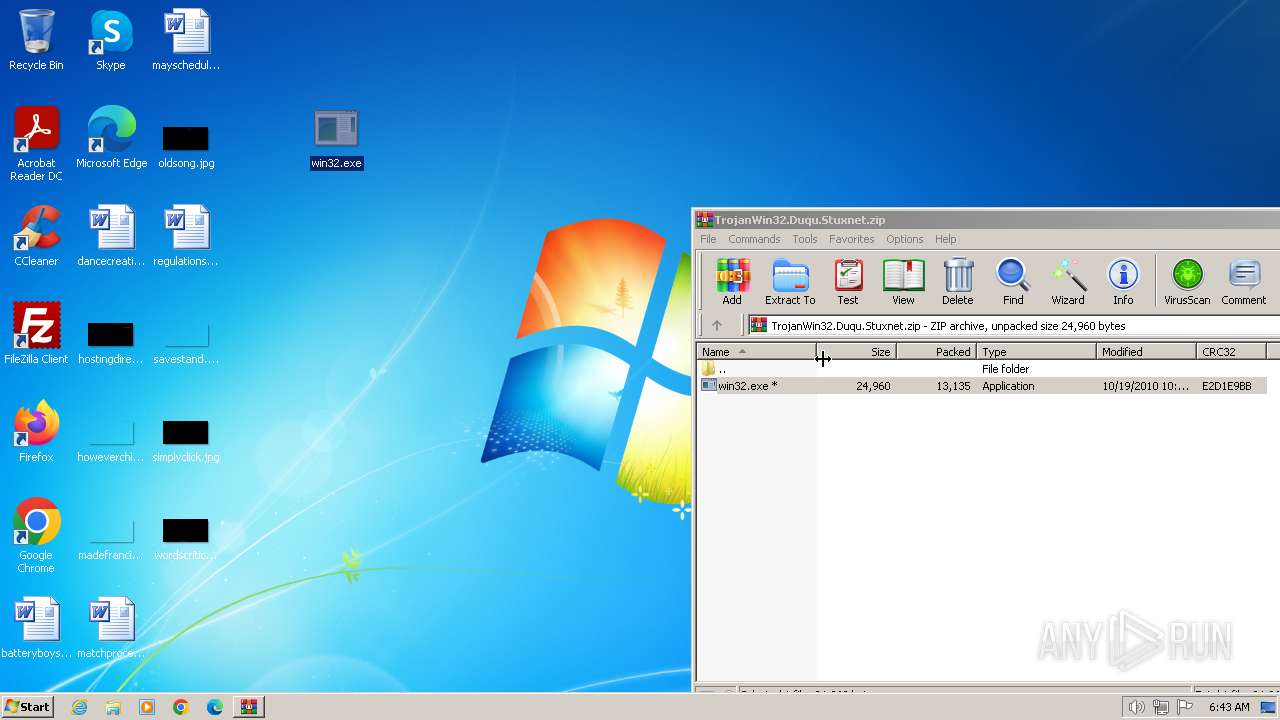Image resolution: width=1280 pixels, height=720 pixels.
Task: Go up one folder level arrow
Action: tap(717, 325)
